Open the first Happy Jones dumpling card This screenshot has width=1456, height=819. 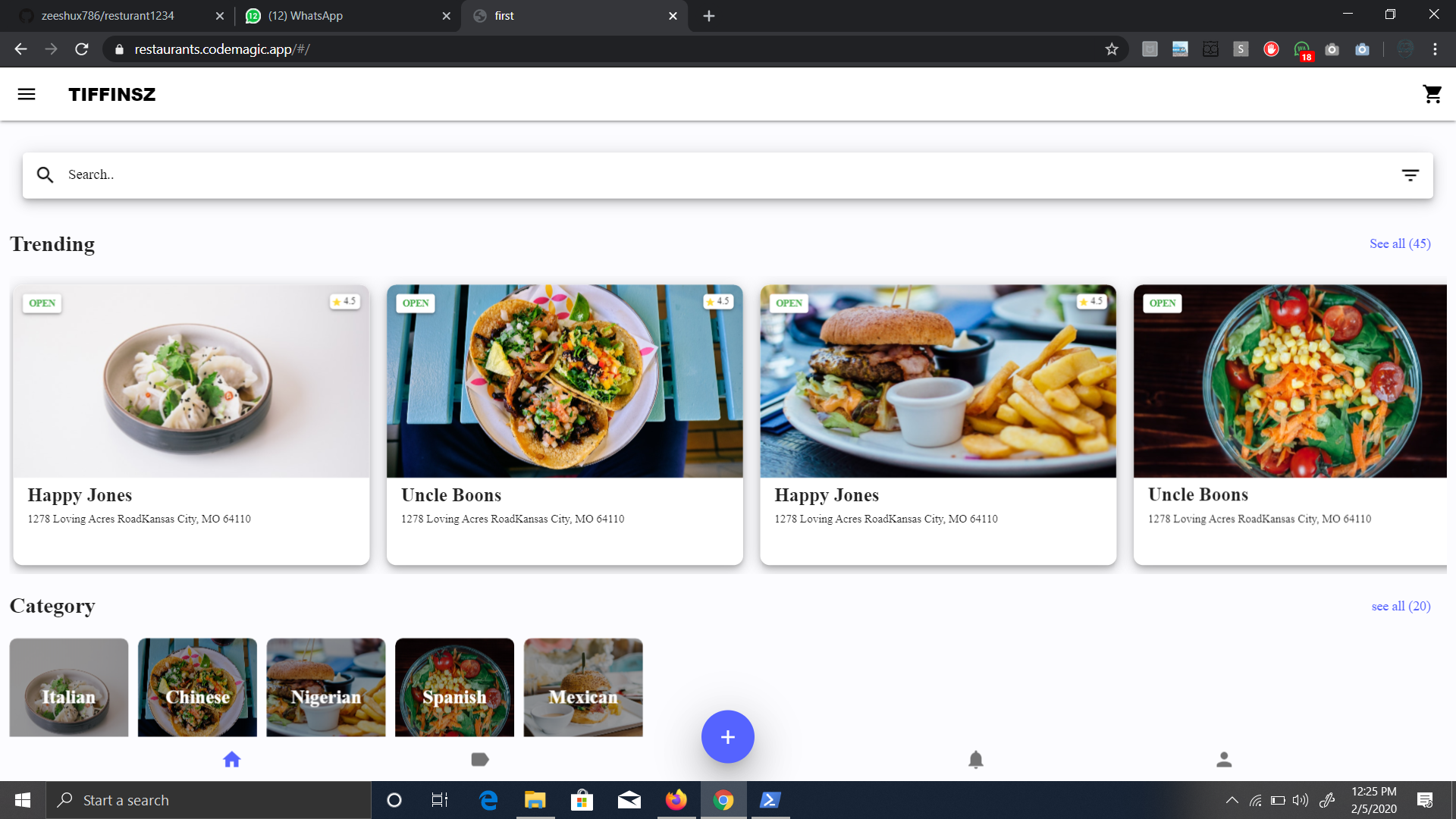191,425
